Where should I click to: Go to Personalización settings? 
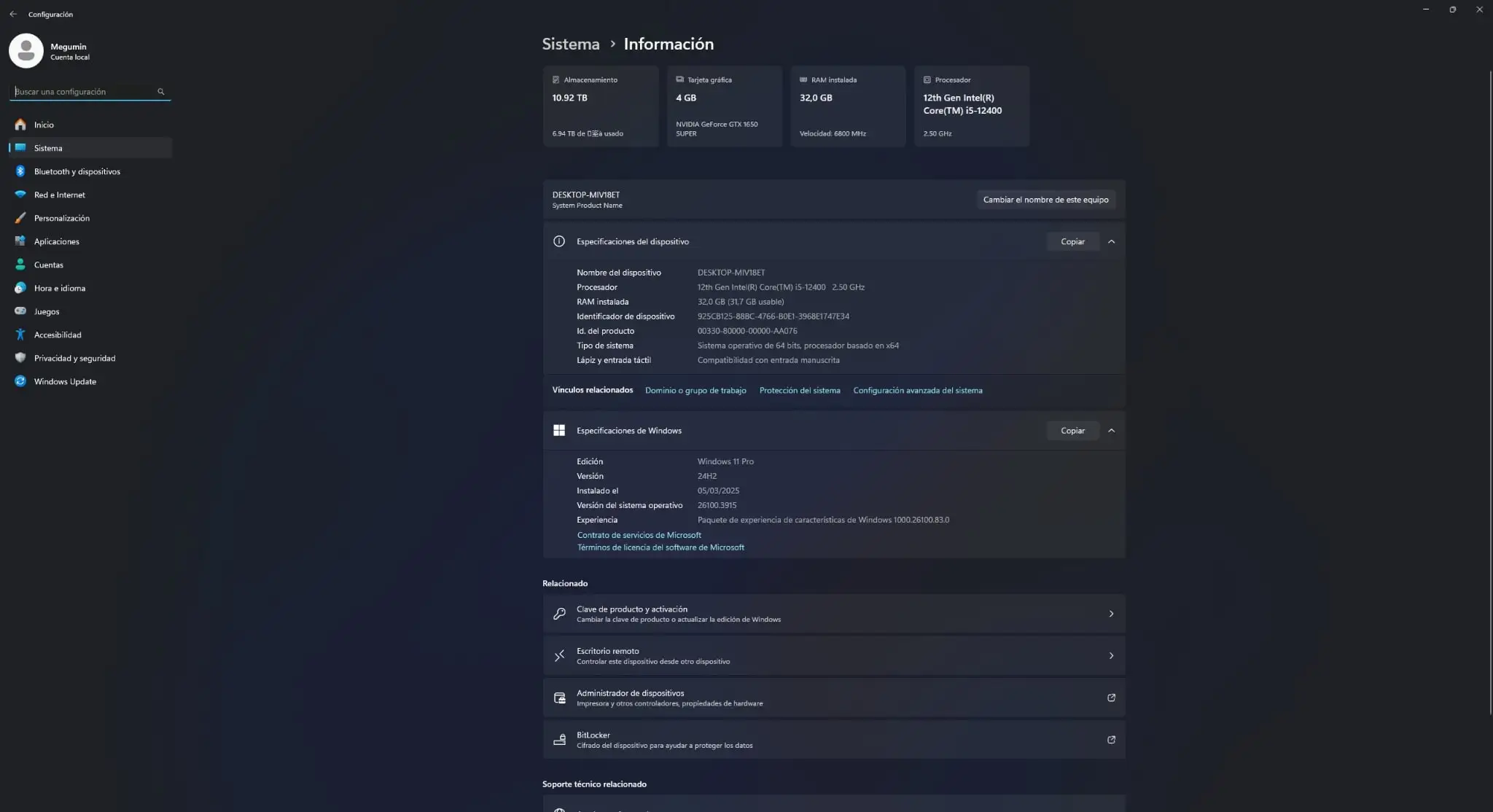(x=90, y=218)
